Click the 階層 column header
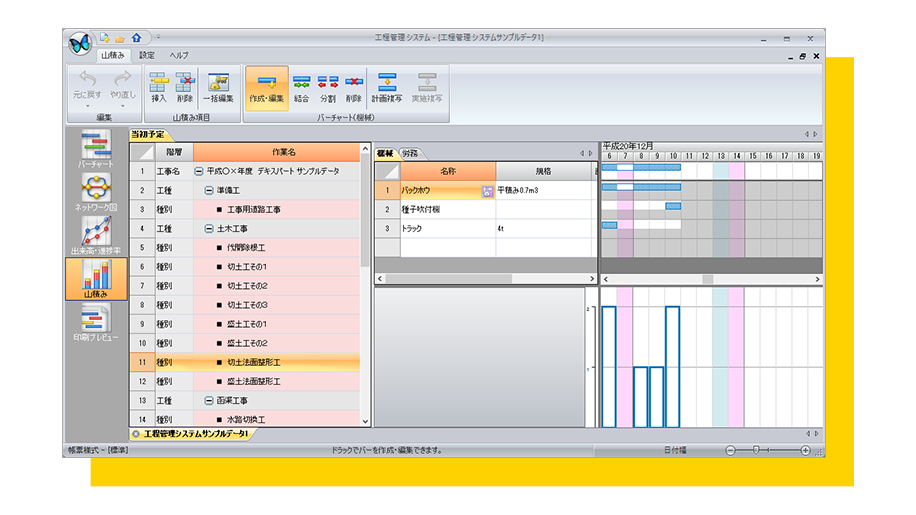Screen dimensions: 916x515 click(174, 152)
